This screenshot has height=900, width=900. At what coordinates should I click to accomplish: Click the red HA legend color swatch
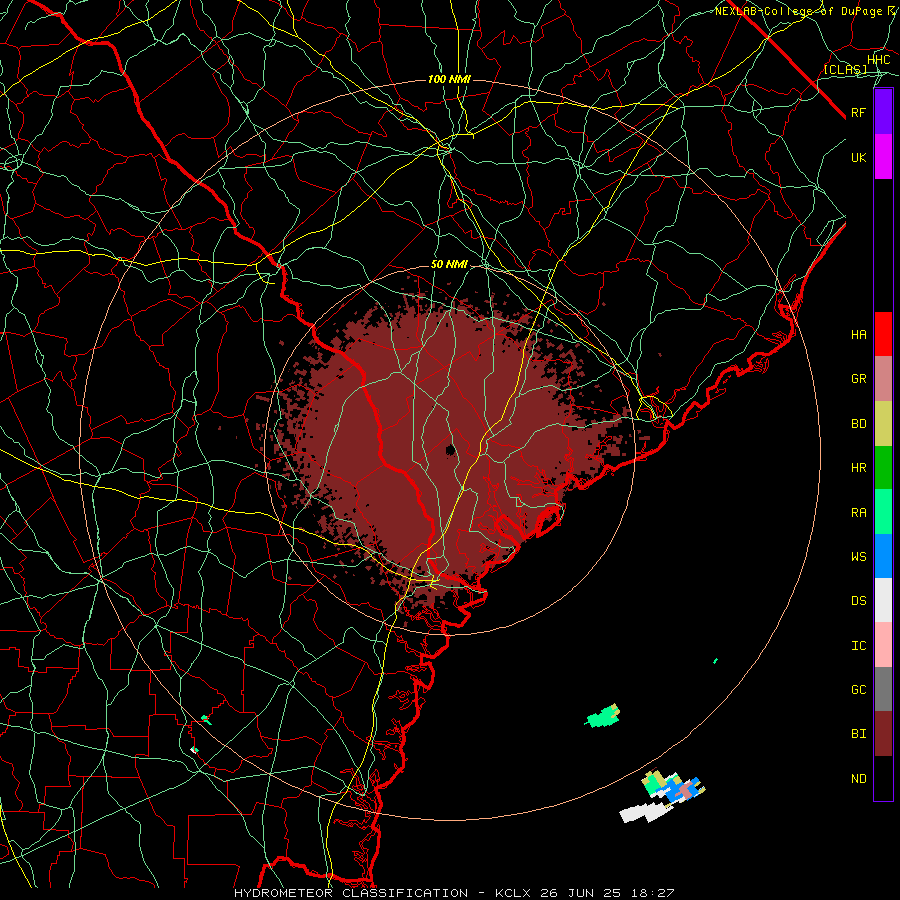point(883,334)
